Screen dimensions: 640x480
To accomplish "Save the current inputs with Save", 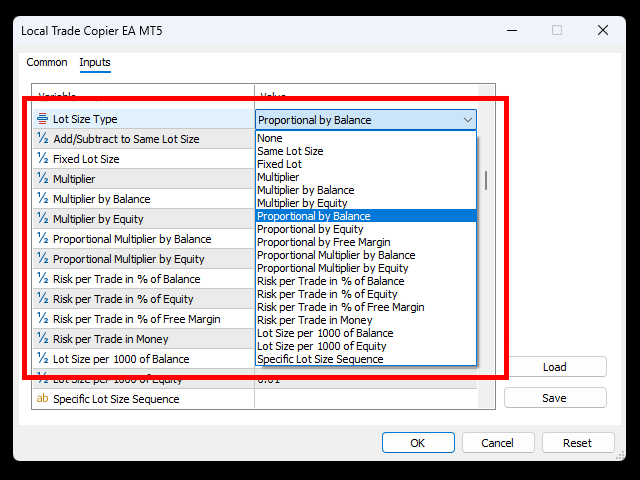I will pyautogui.click(x=555, y=398).
